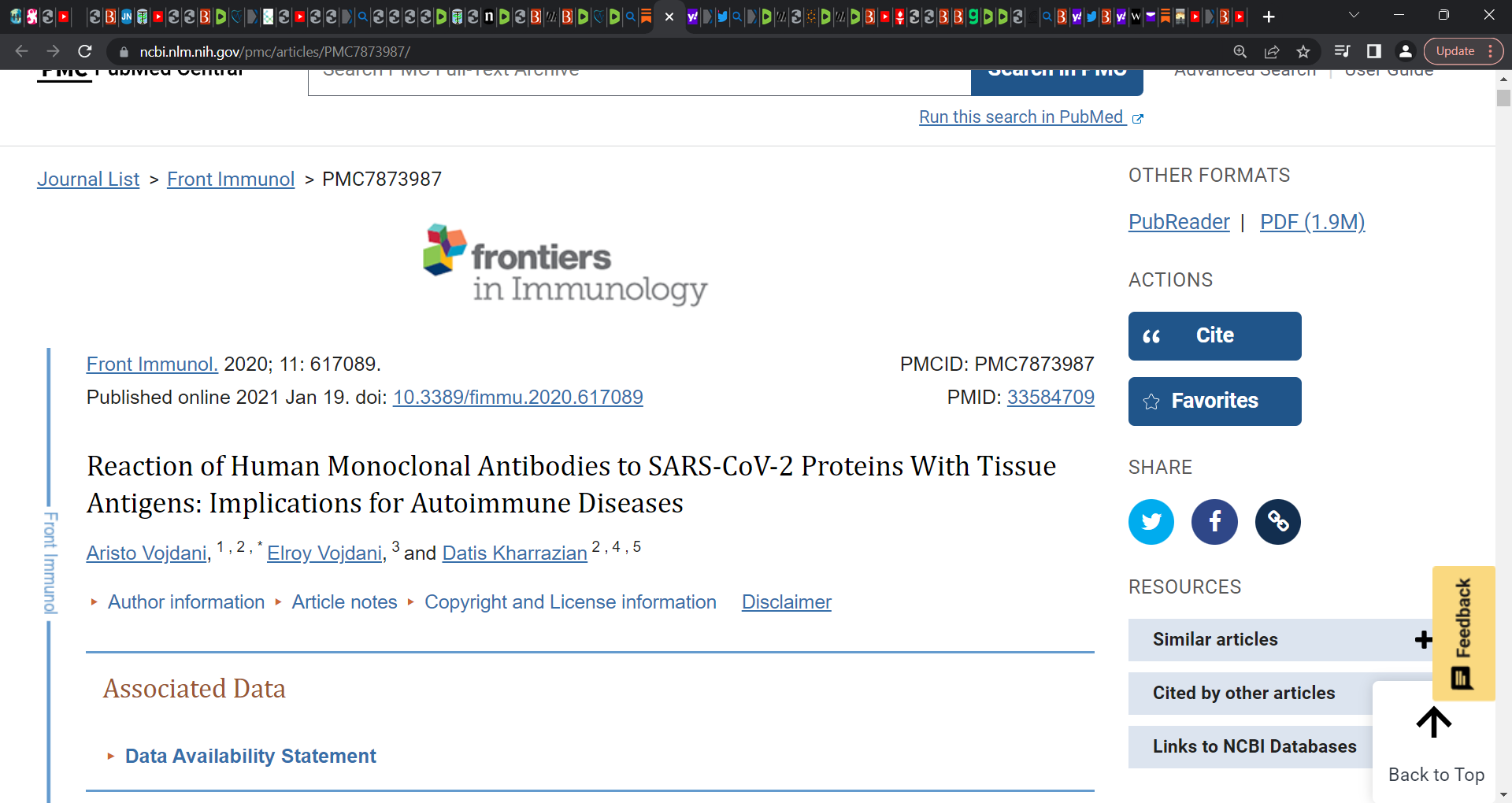The width and height of the screenshot is (1512, 803).
Task: Toggle browser side panel
Action: click(x=1374, y=51)
